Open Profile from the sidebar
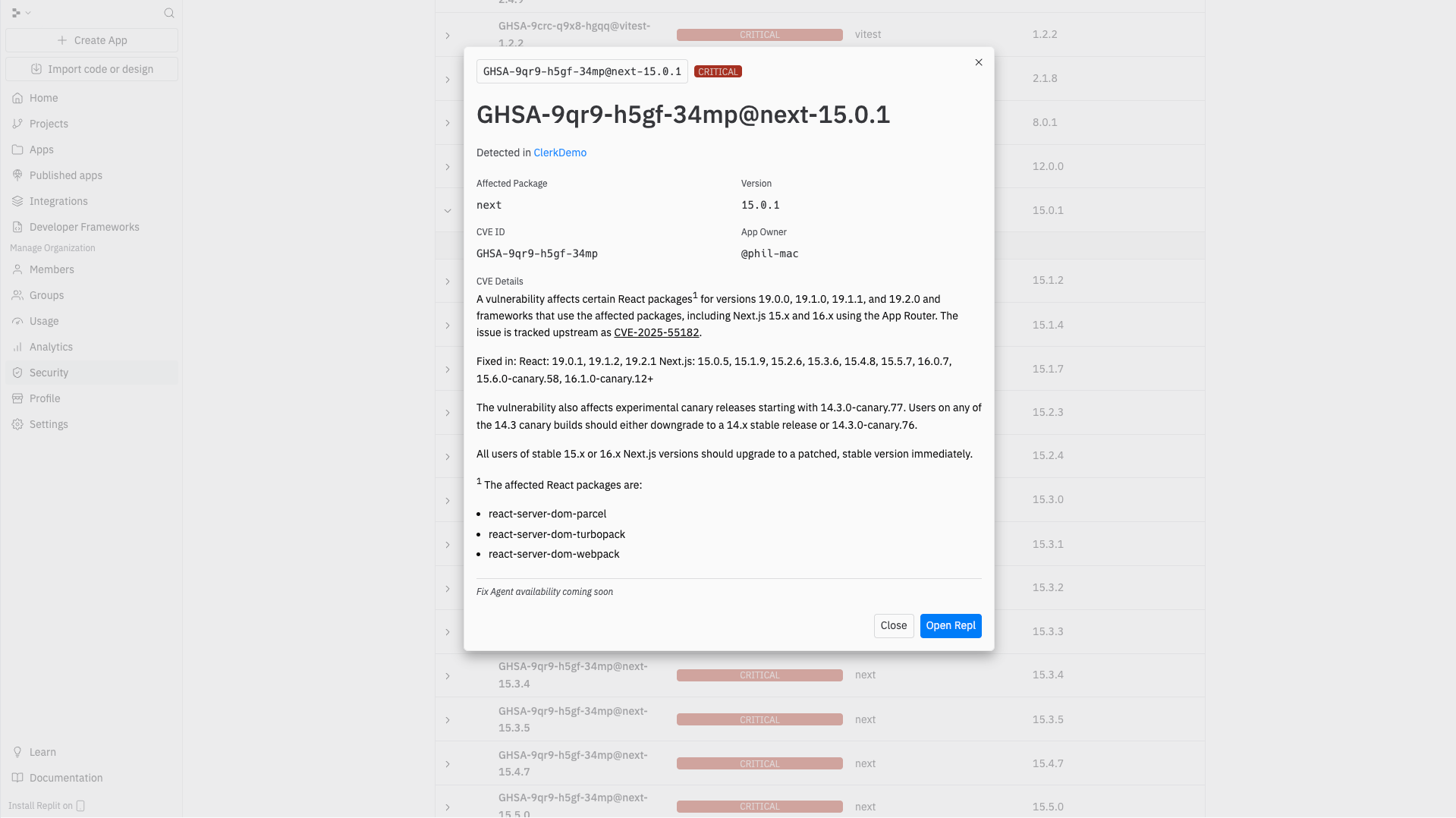The image size is (1456, 818). [x=17, y=398]
